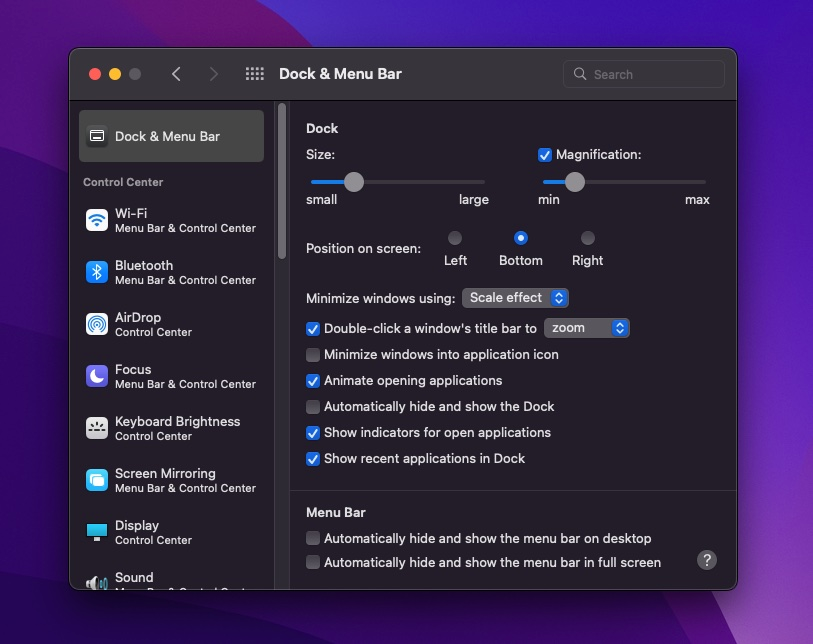Viewport: 813px width, 644px height.
Task: Click the 'Control Center' section header
Action: pos(123,182)
